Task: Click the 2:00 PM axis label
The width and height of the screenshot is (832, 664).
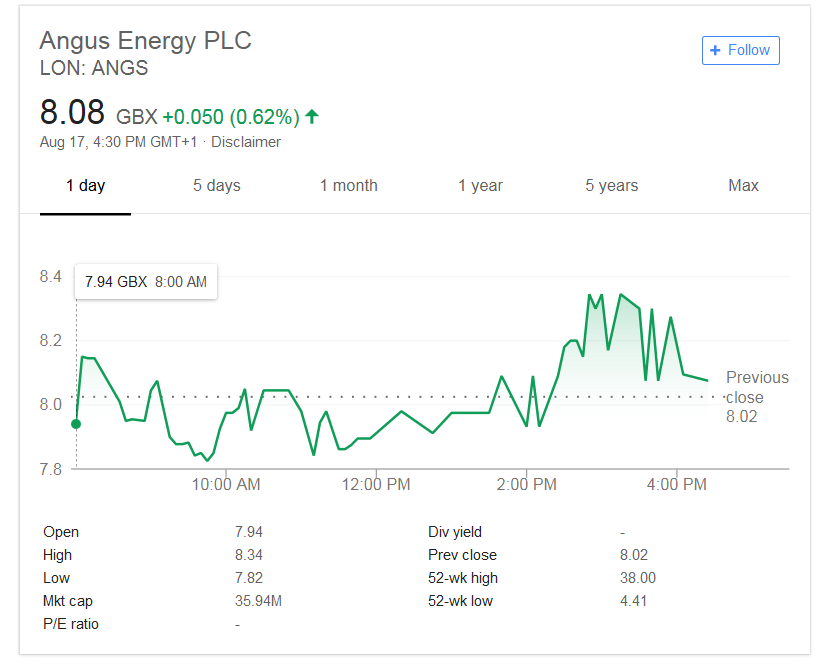Action: (526, 484)
